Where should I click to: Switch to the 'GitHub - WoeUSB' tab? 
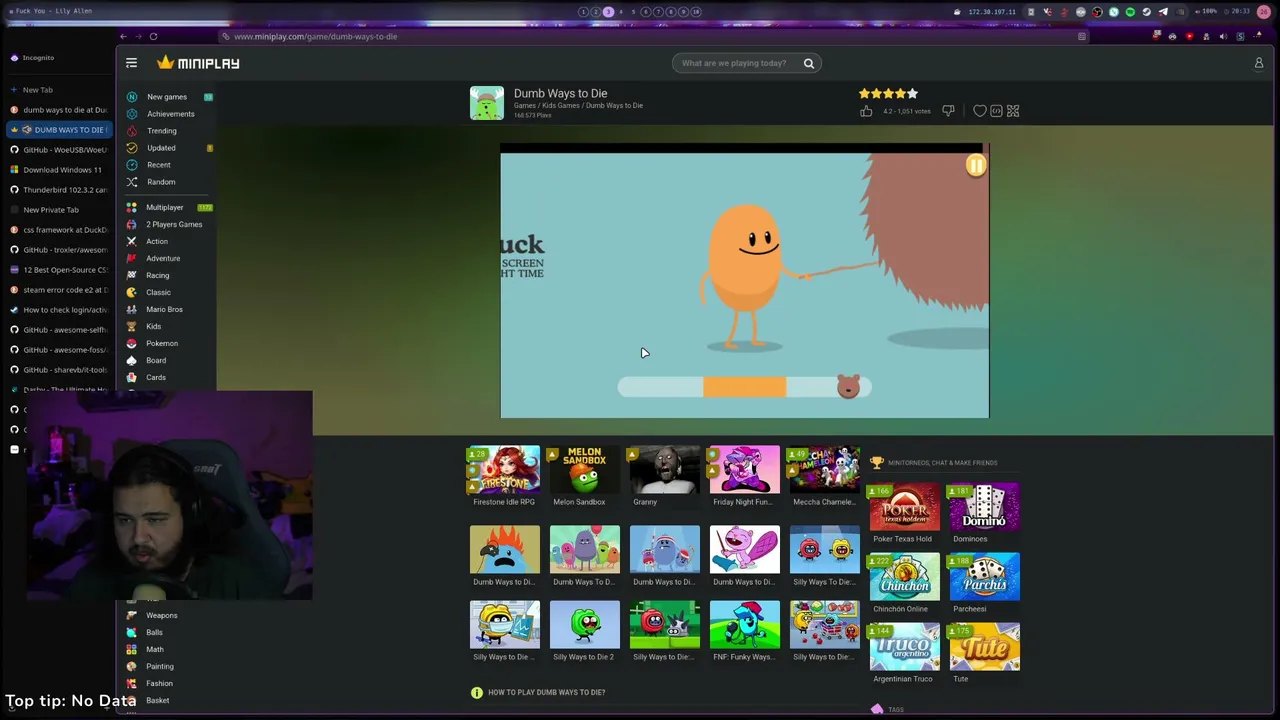click(60, 150)
